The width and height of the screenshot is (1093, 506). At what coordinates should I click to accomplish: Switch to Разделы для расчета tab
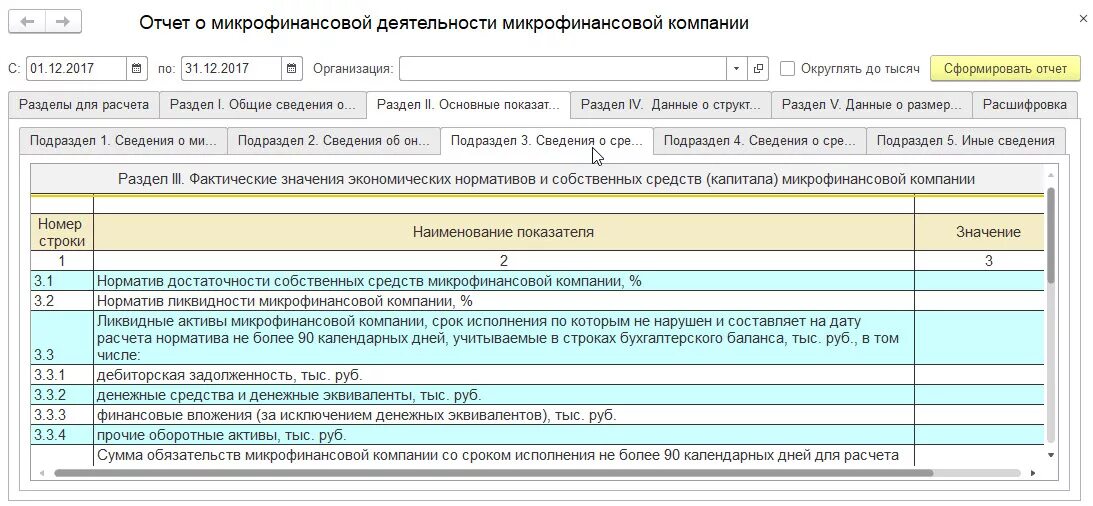[x=84, y=105]
